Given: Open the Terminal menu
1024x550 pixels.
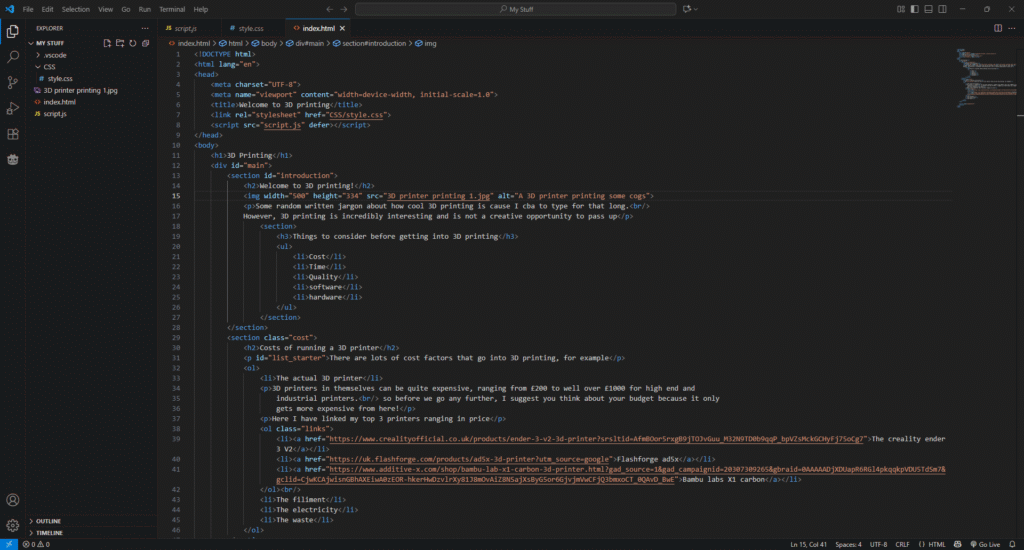Looking at the screenshot, I should click(172, 9).
